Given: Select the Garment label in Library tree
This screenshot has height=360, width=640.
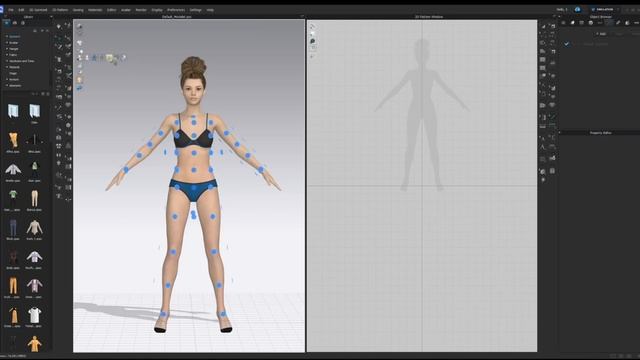Looking at the screenshot, I should tap(14, 36).
